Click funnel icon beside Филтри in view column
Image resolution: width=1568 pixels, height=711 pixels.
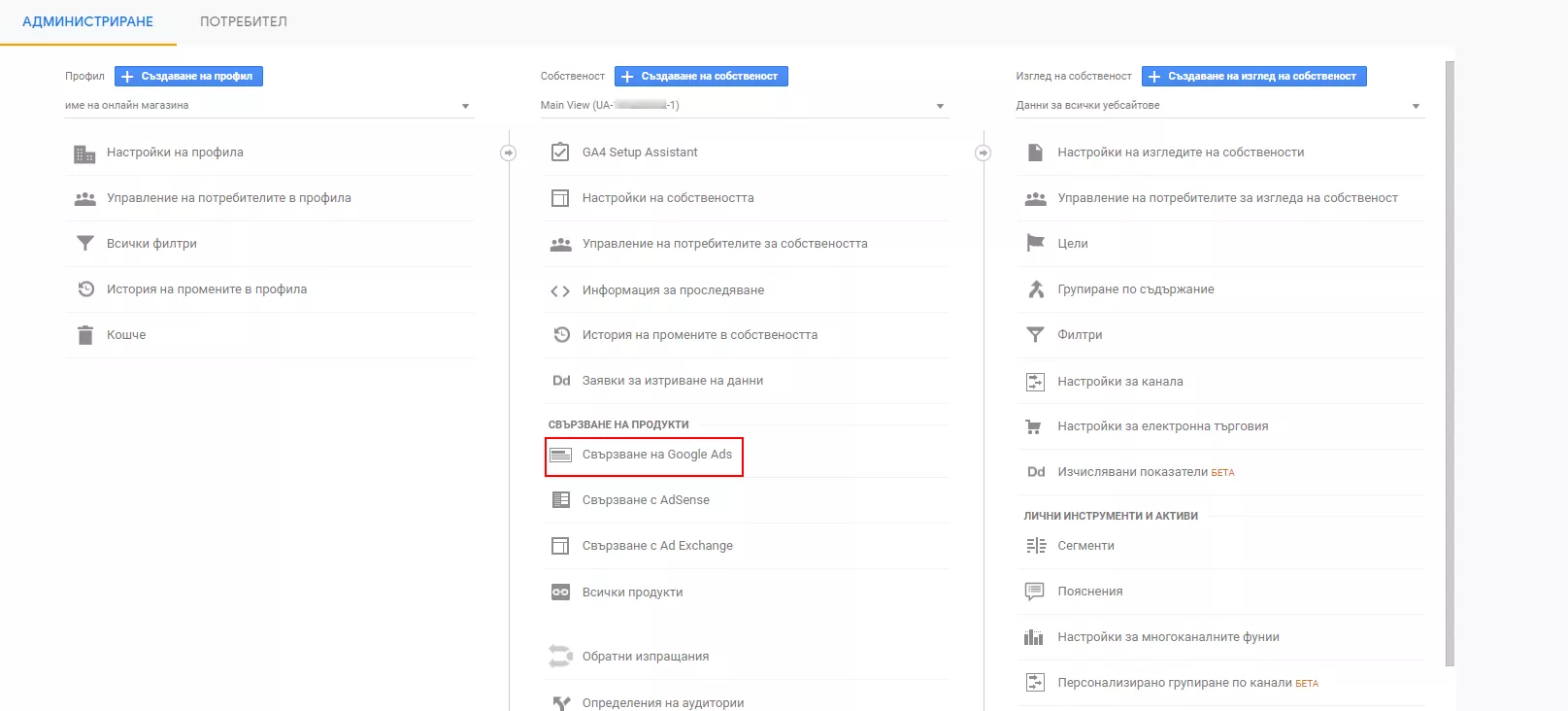pyautogui.click(x=1035, y=335)
